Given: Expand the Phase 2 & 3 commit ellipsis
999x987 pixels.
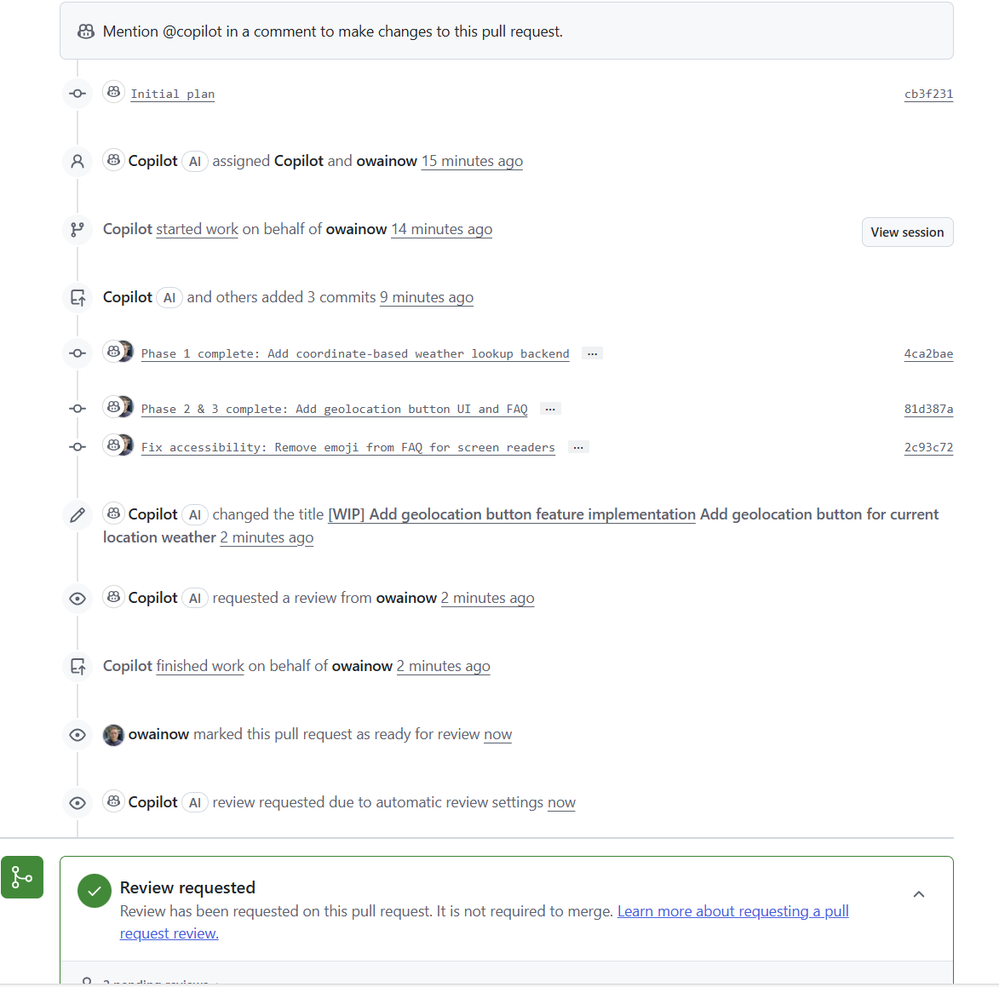Looking at the screenshot, I should click(550, 409).
